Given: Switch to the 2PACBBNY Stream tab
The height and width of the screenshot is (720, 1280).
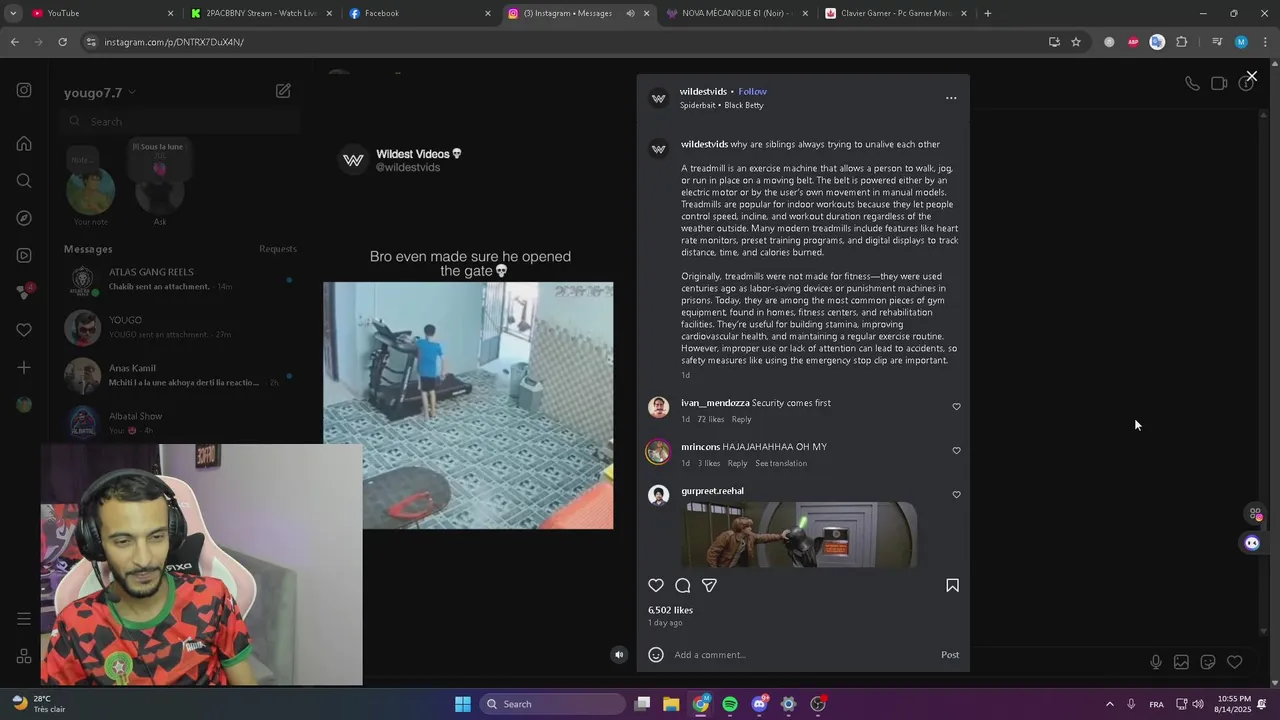Looking at the screenshot, I should click(260, 13).
